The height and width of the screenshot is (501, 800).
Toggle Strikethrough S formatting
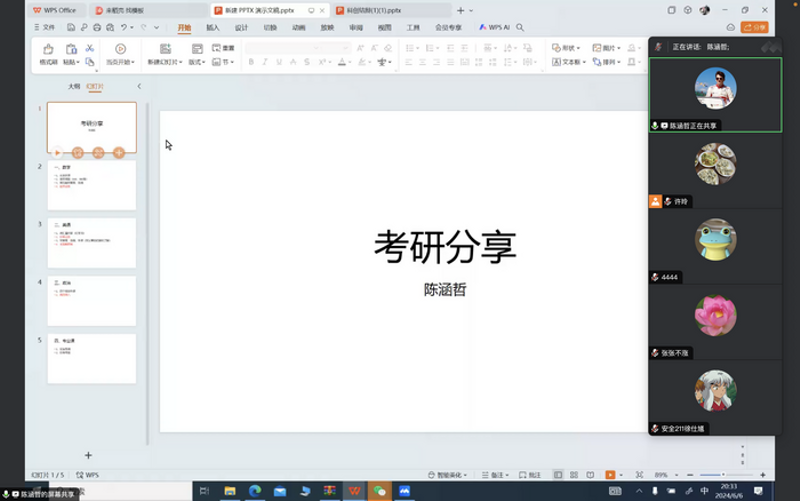coord(307,62)
